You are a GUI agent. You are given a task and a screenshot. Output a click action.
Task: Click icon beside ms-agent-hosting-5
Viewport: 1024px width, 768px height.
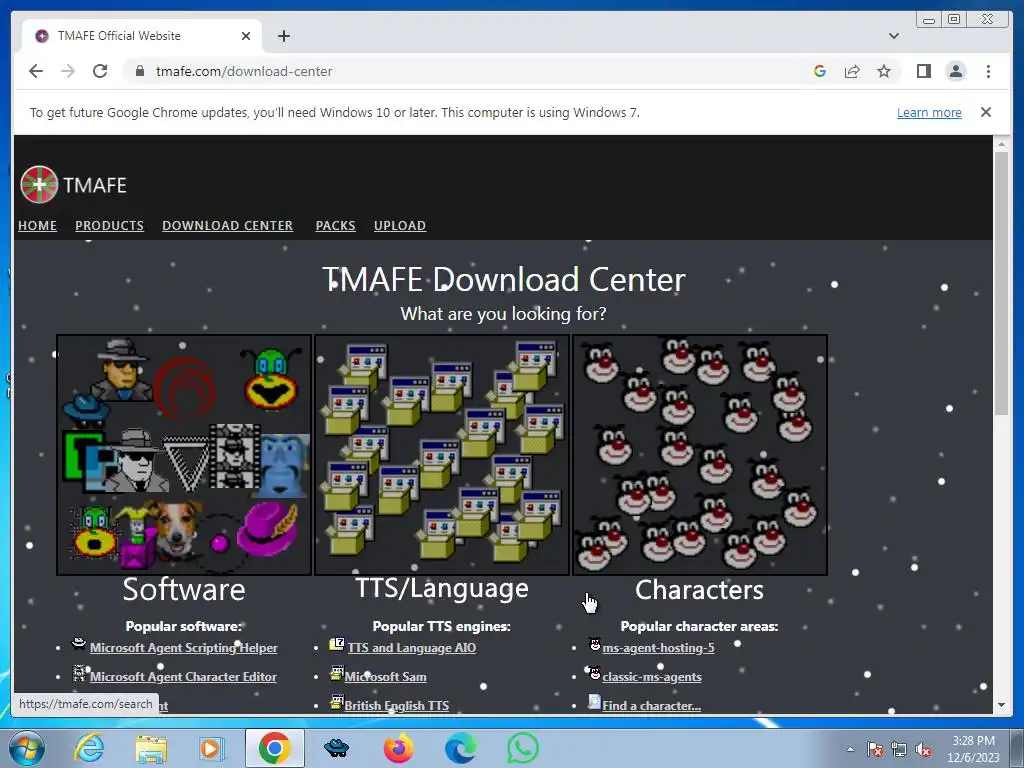tap(594, 645)
